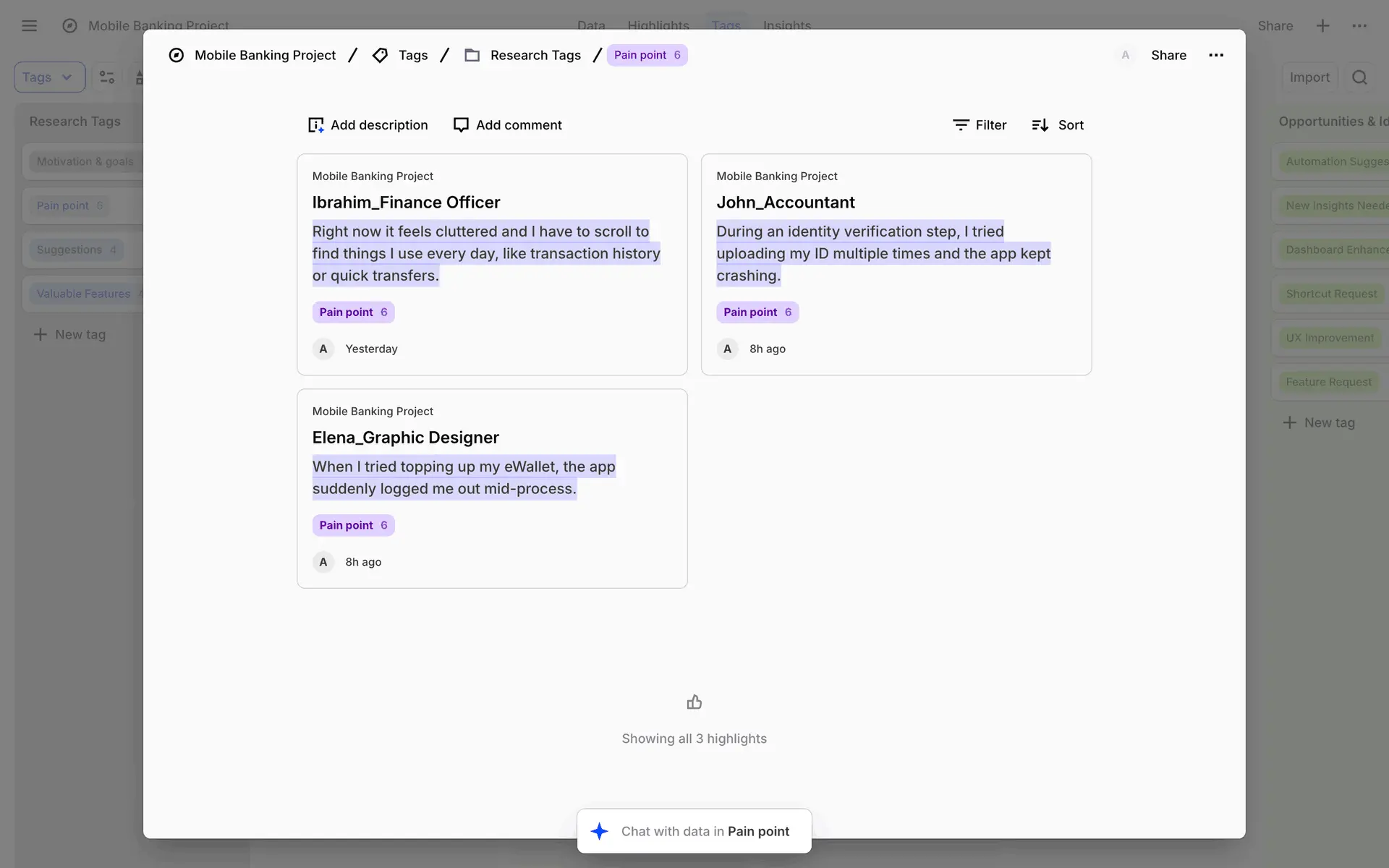Open the three-dots menu beside Share
Viewport: 1389px width, 868px height.
pyautogui.click(x=1216, y=55)
